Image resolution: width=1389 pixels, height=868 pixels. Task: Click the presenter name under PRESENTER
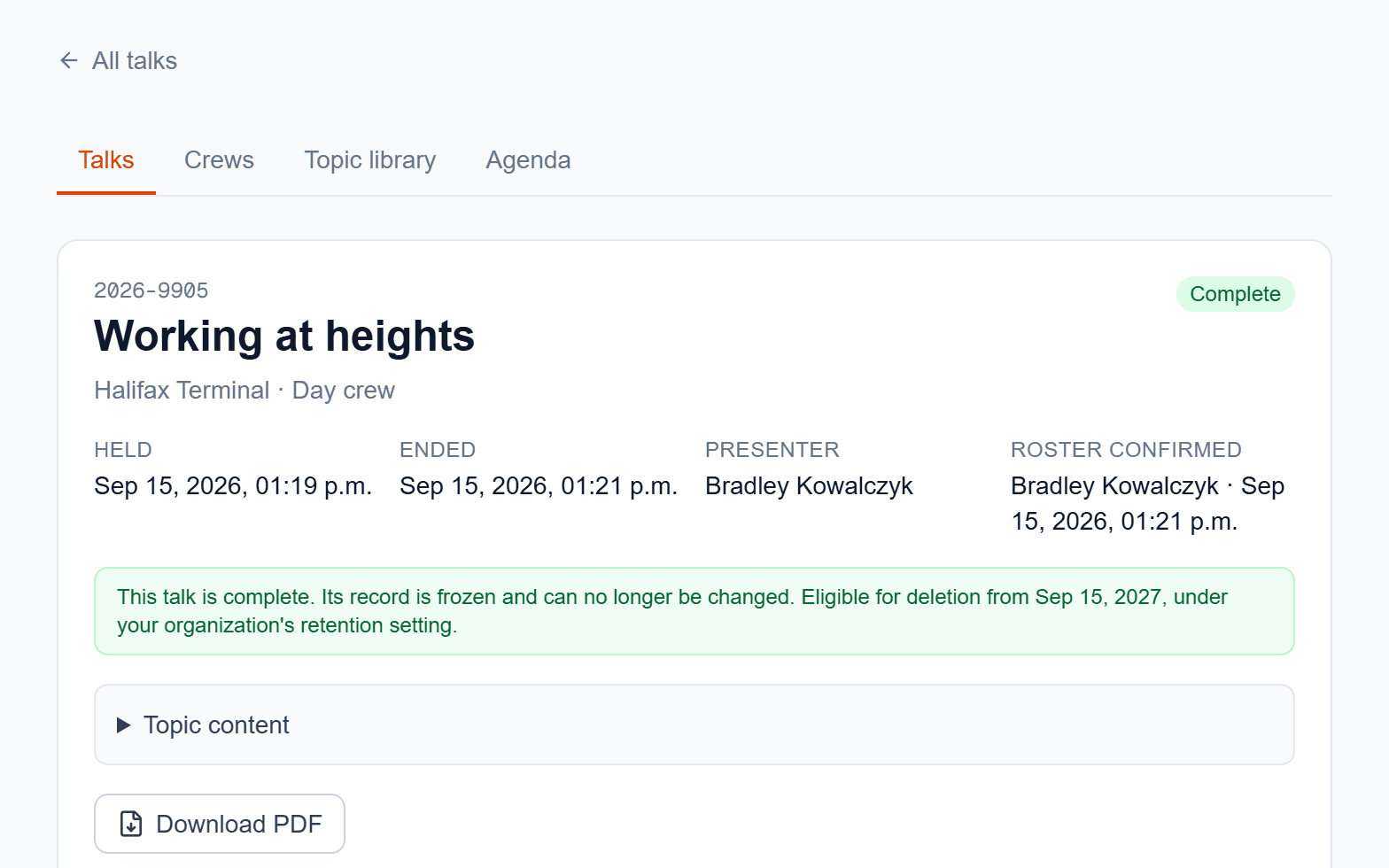tap(809, 486)
